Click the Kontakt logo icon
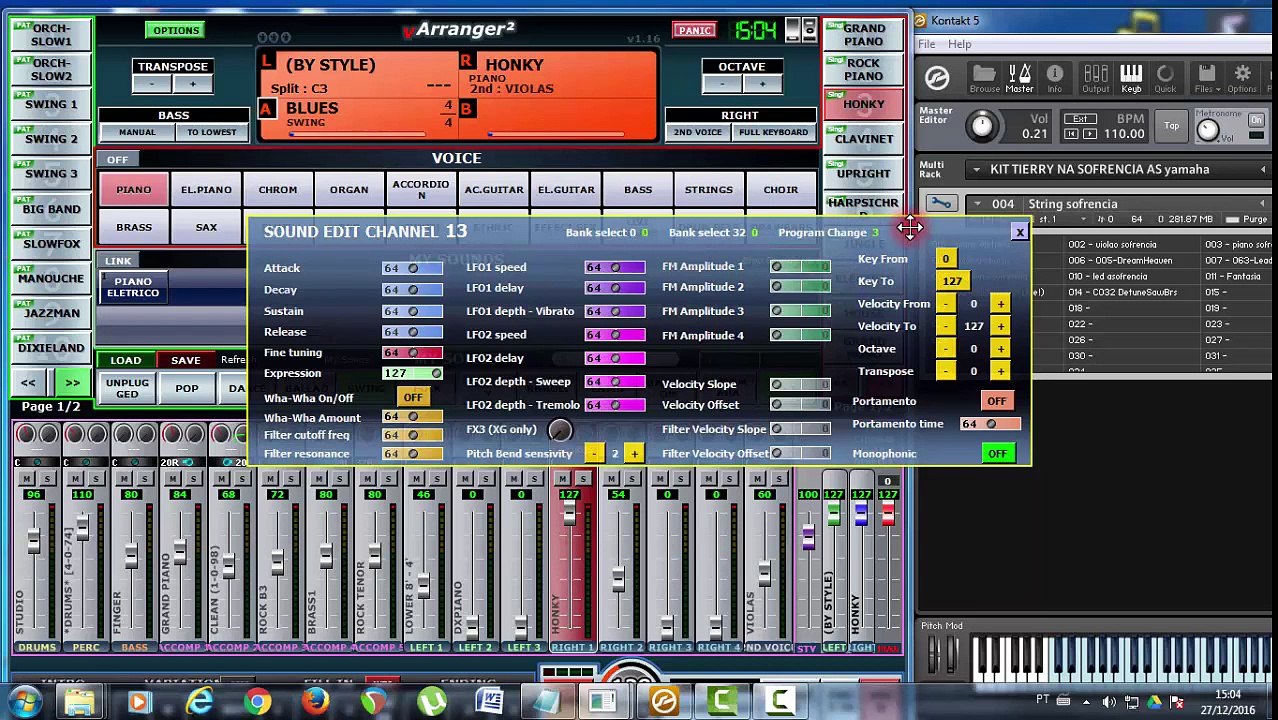1278x720 pixels. (x=937, y=78)
